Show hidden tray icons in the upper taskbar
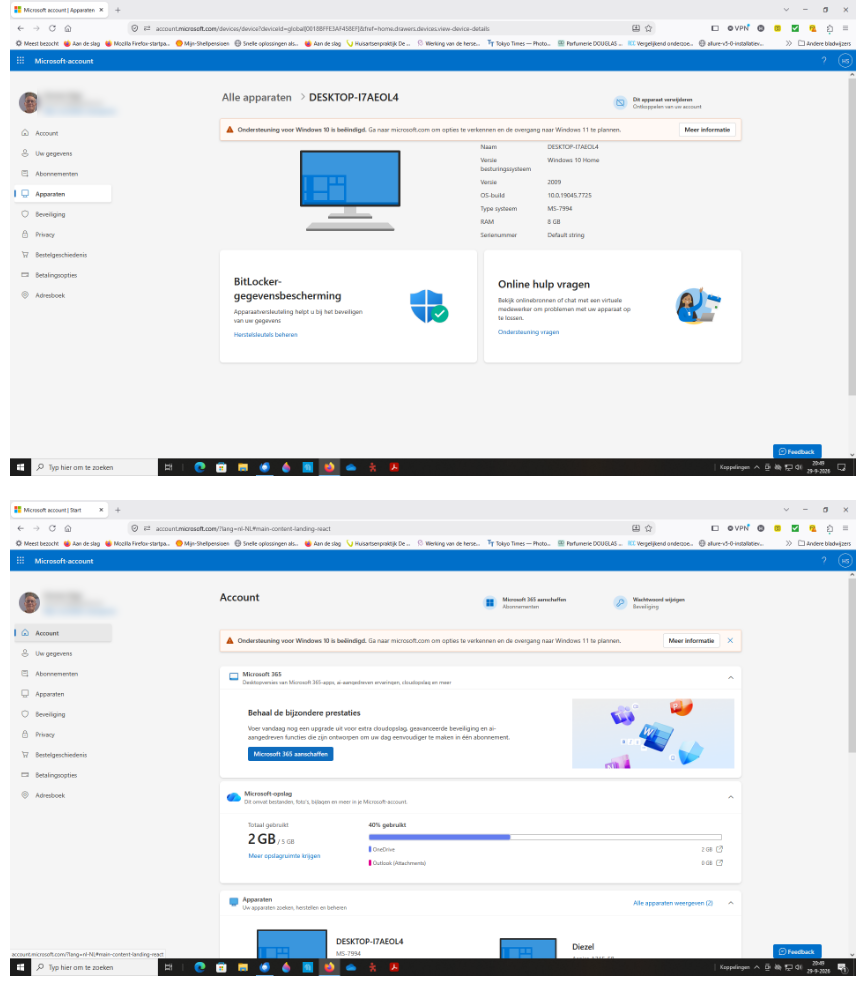 [756, 467]
